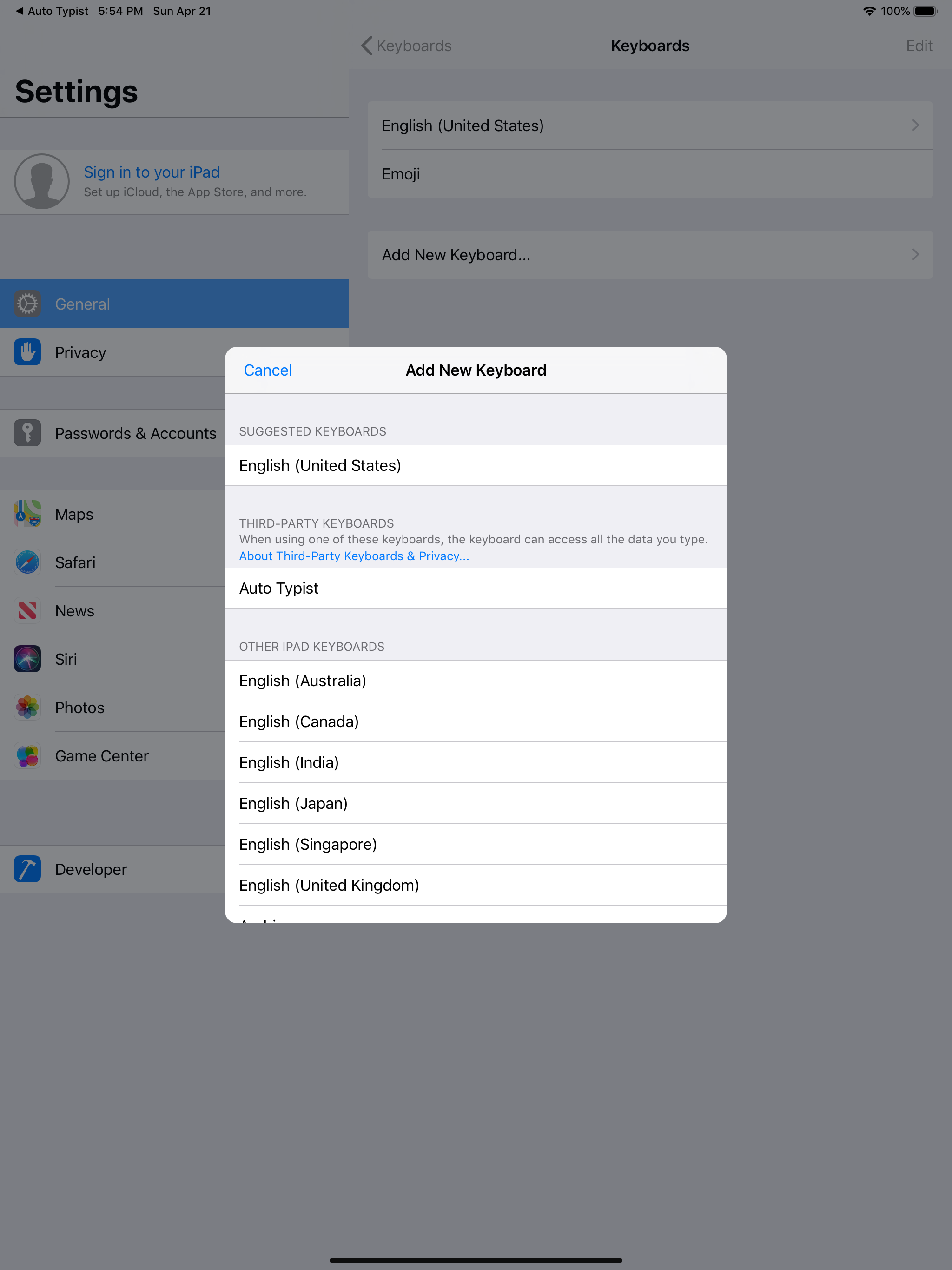Tap the Game Center bubbles icon
This screenshot has width=952, height=1270.
pos(27,755)
